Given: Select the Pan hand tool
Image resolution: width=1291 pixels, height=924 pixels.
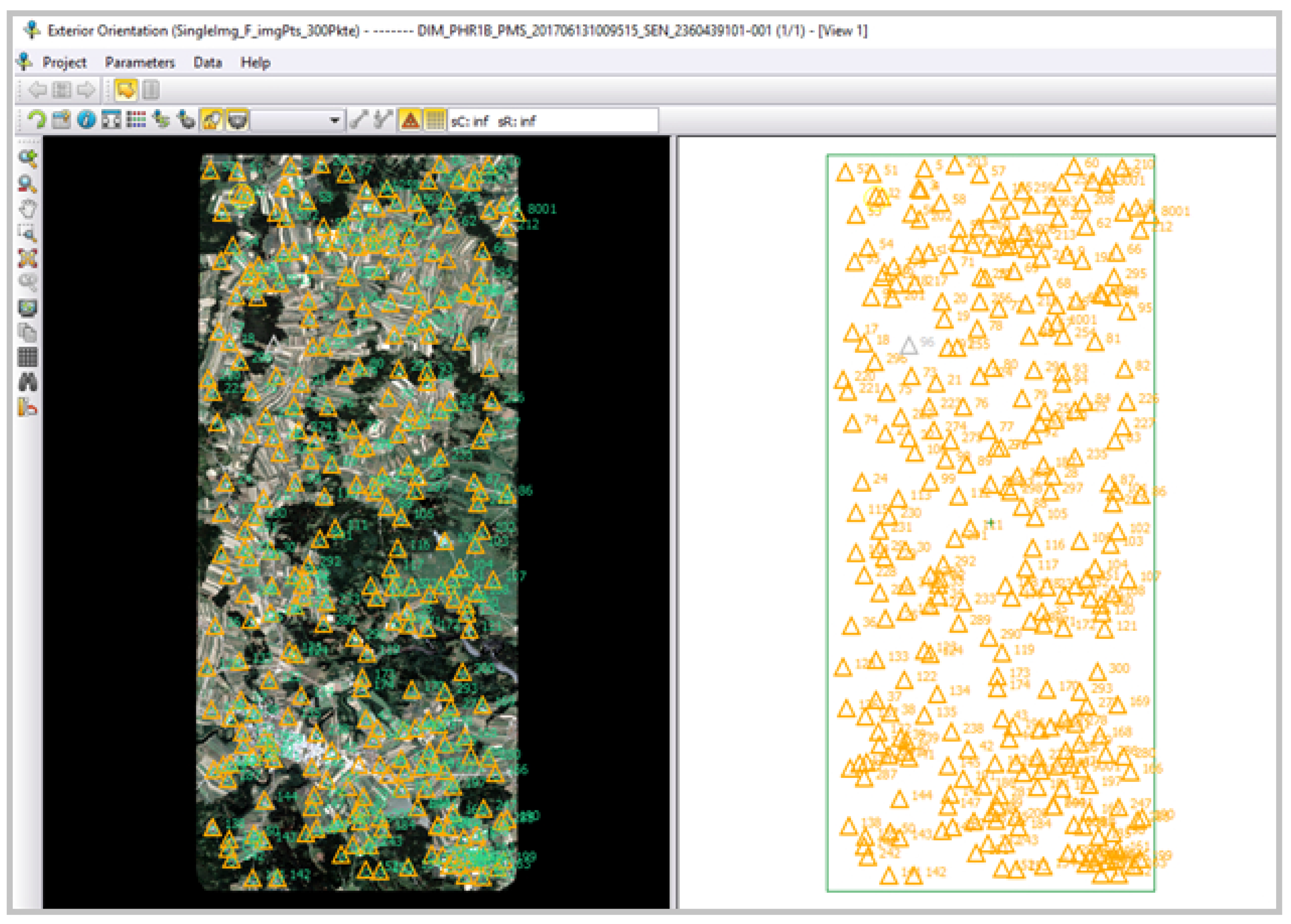Looking at the screenshot, I should (x=27, y=210).
